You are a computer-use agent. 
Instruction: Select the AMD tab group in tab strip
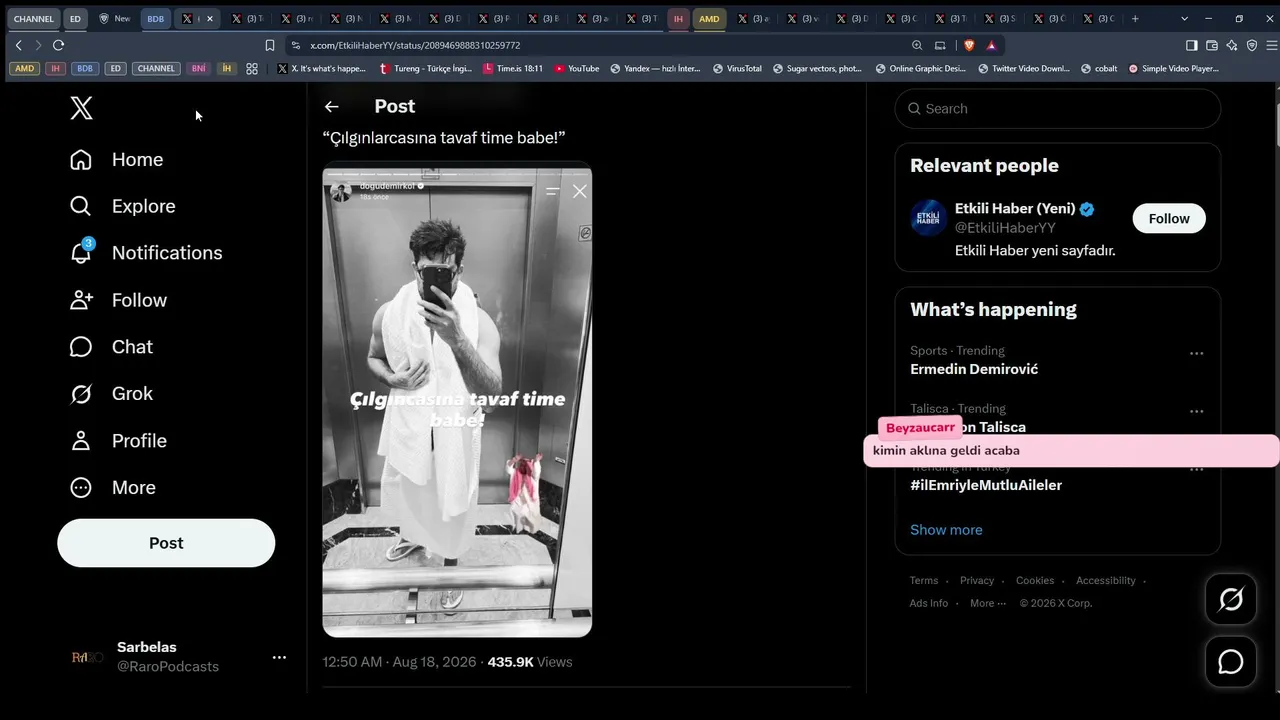pos(709,19)
